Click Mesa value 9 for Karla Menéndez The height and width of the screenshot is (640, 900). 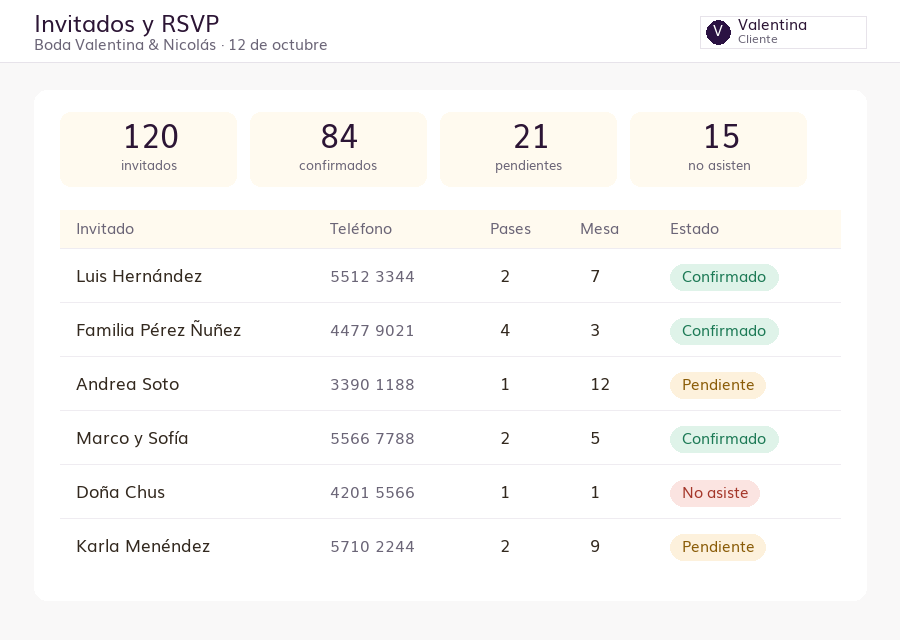(595, 546)
